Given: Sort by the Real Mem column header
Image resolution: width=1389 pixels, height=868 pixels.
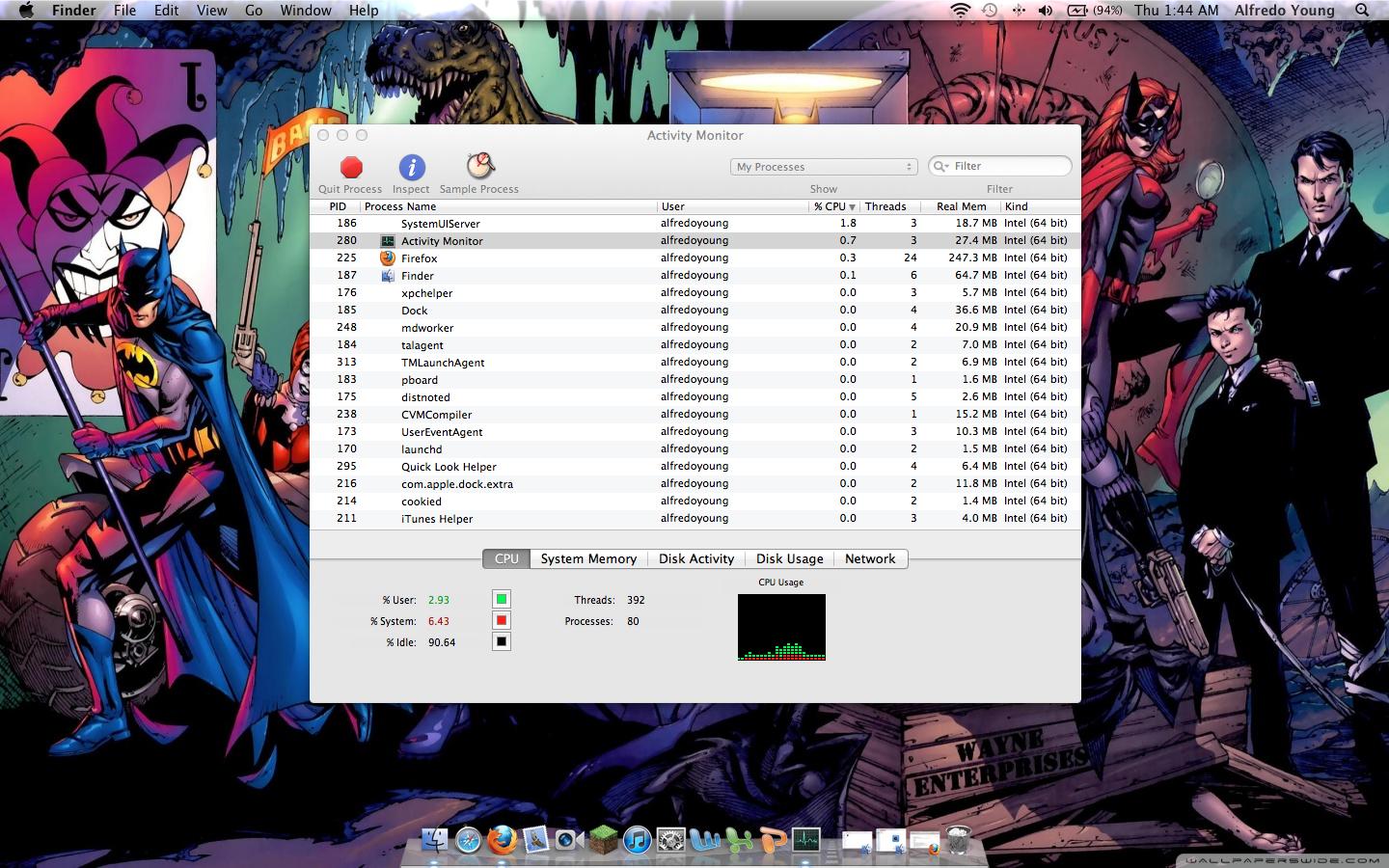Looking at the screenshot, I should (x=962, y=206).
